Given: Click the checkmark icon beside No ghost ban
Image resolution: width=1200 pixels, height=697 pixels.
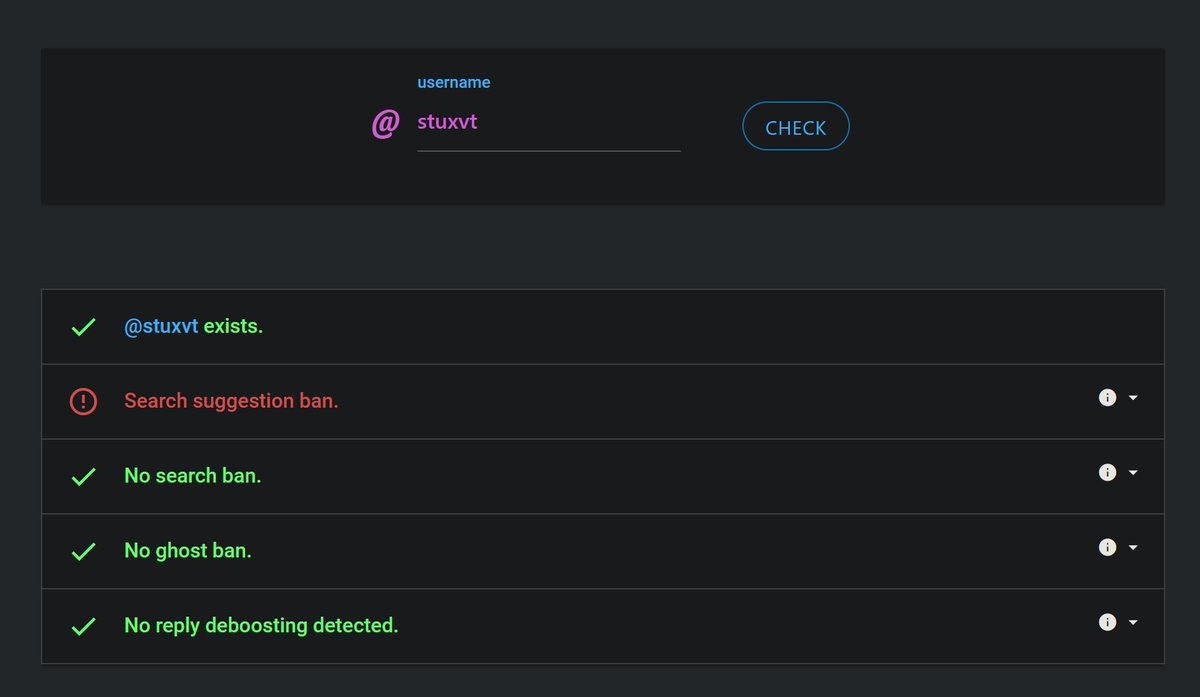Looking at the screenshot, I should point(83,551).
